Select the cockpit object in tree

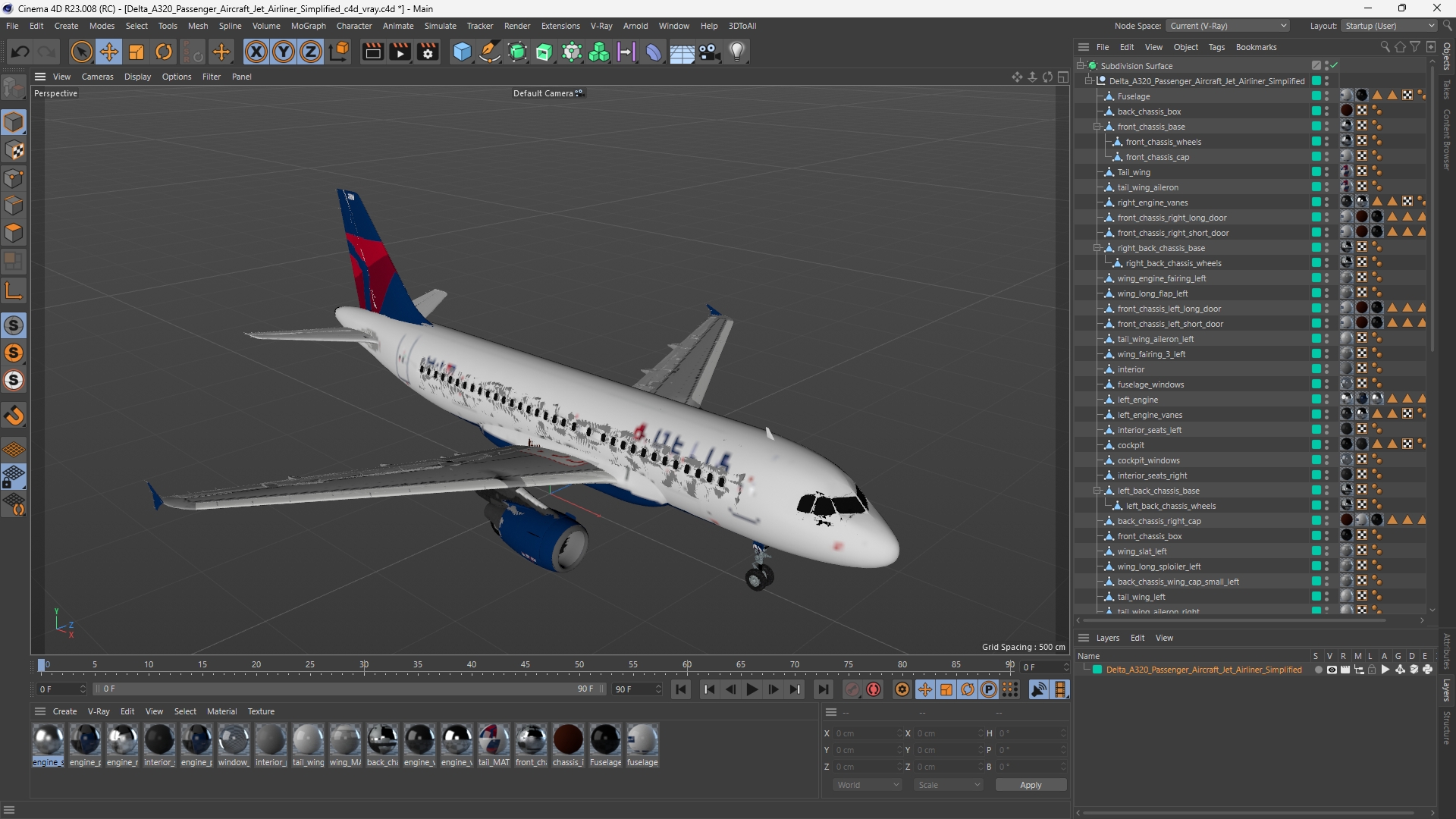tap(1131, 445)
